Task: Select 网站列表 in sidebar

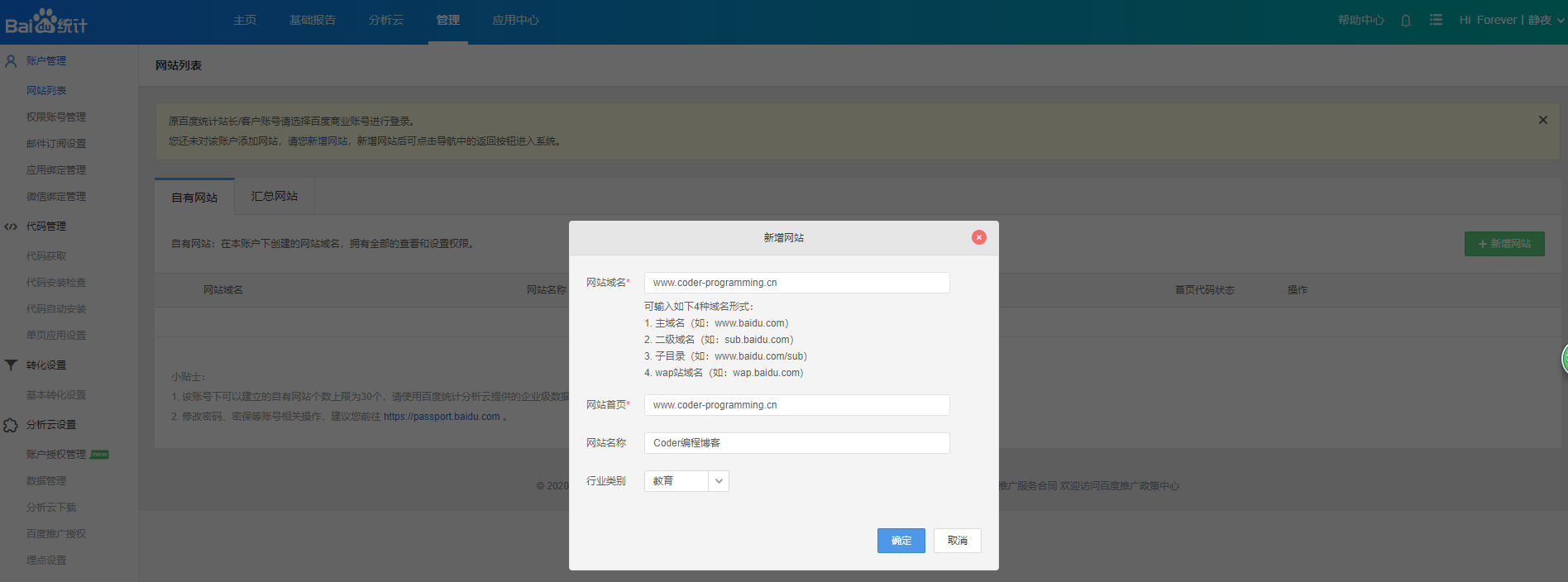Action: [x=46, y=90]
